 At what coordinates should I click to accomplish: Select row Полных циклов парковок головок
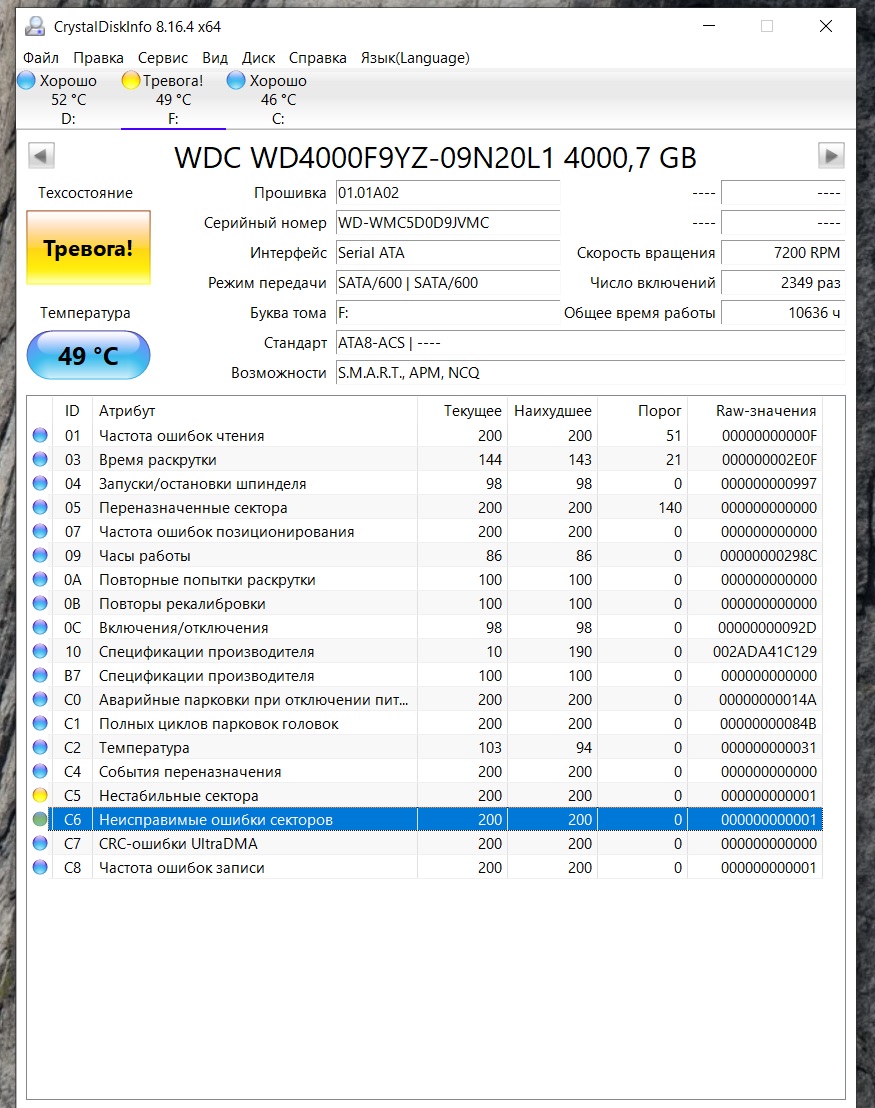point(426,724)
